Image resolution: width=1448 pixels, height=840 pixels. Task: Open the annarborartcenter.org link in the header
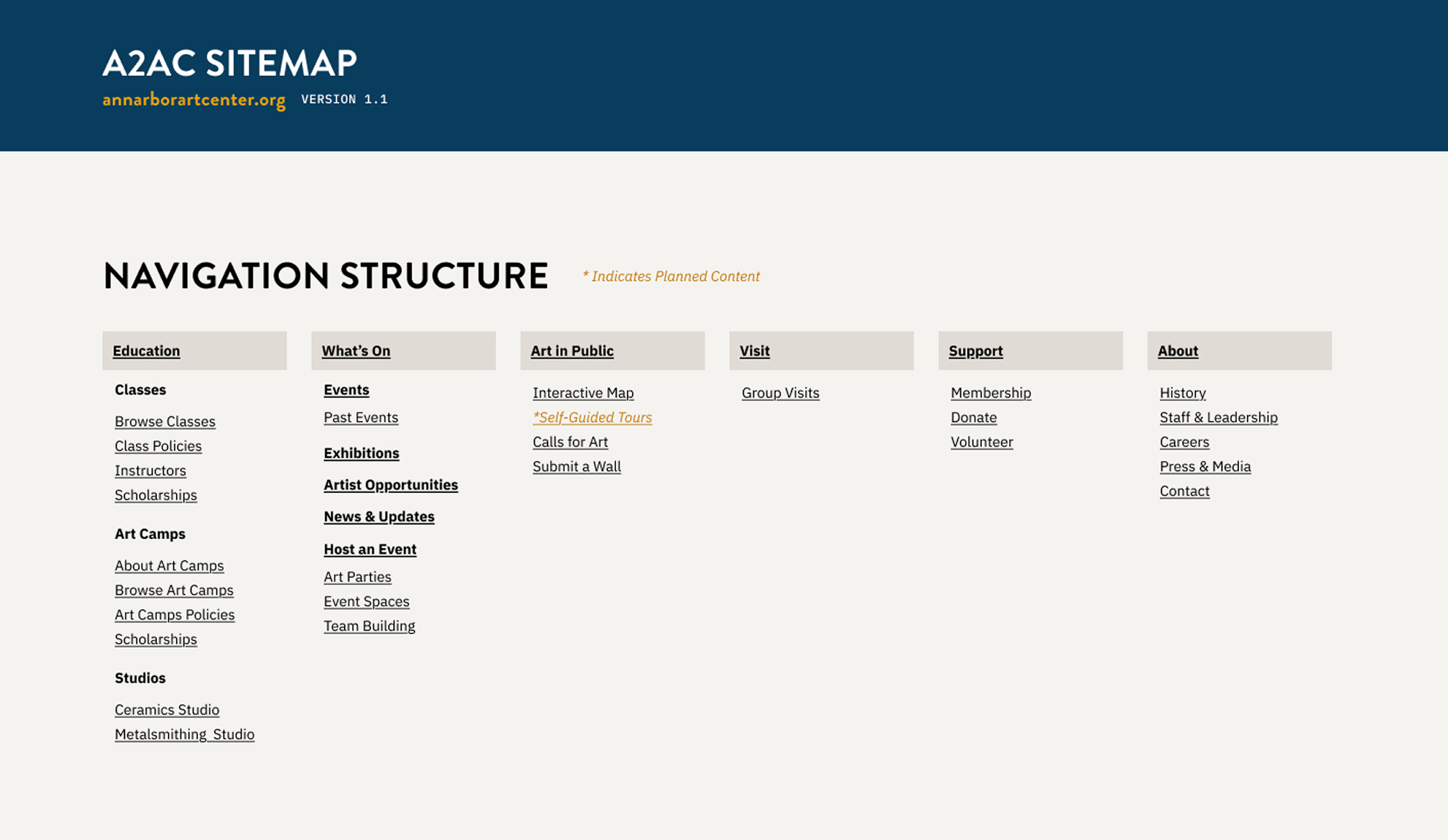click(x=194, y=100)
